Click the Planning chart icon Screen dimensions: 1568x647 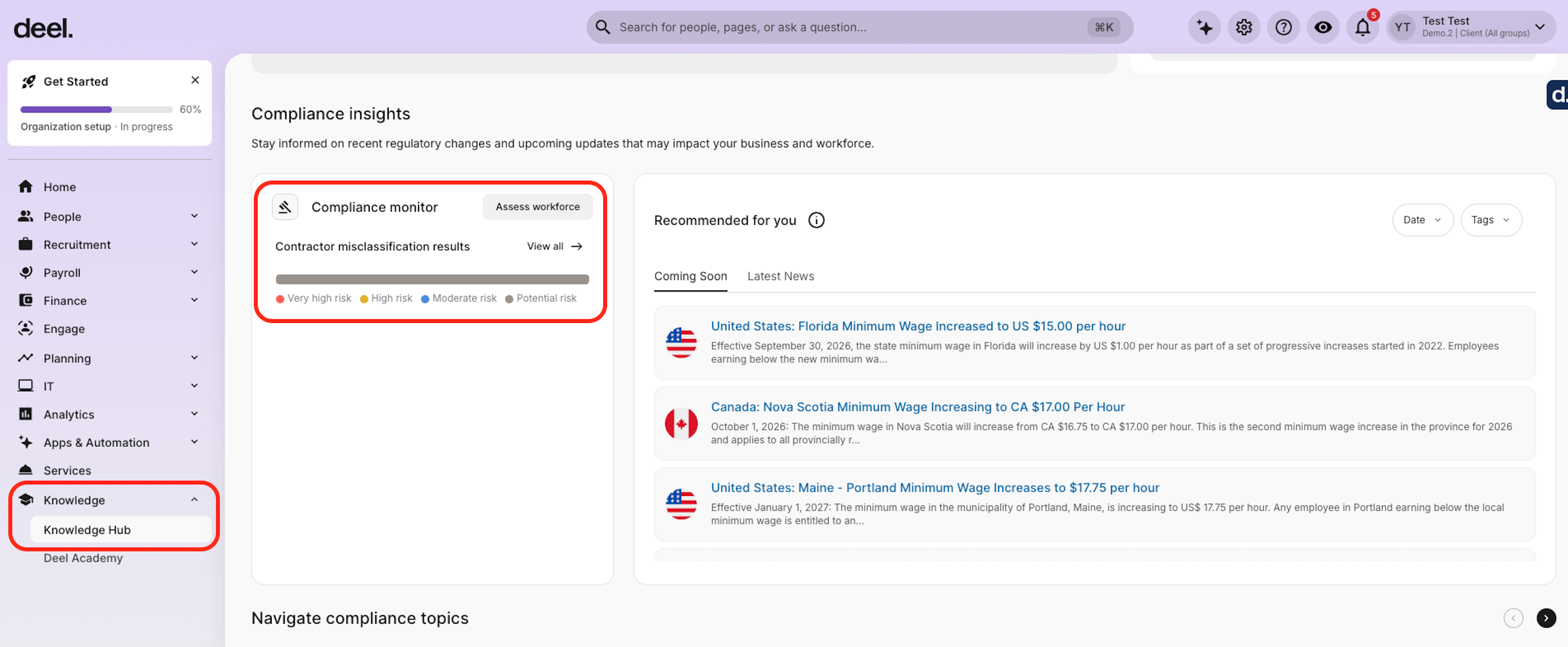(x=25, y=358)
